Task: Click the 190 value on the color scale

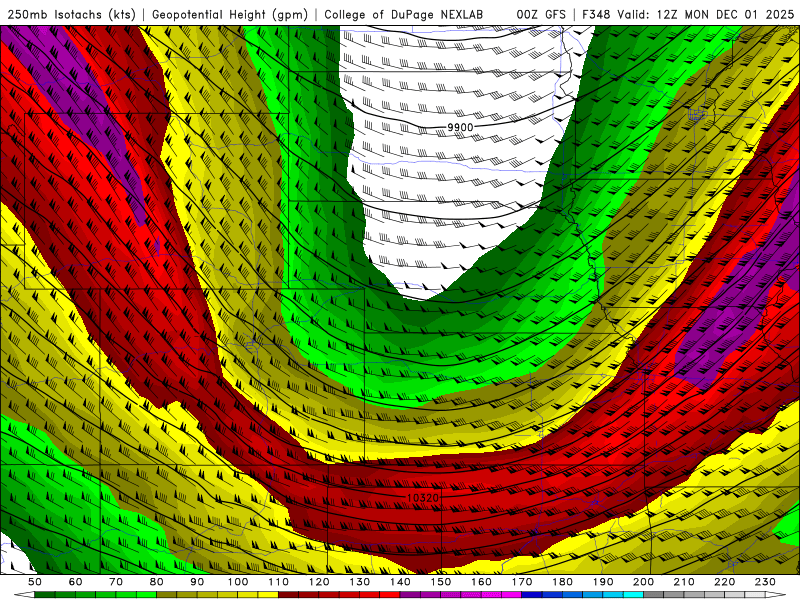Action: click(603, 582)
